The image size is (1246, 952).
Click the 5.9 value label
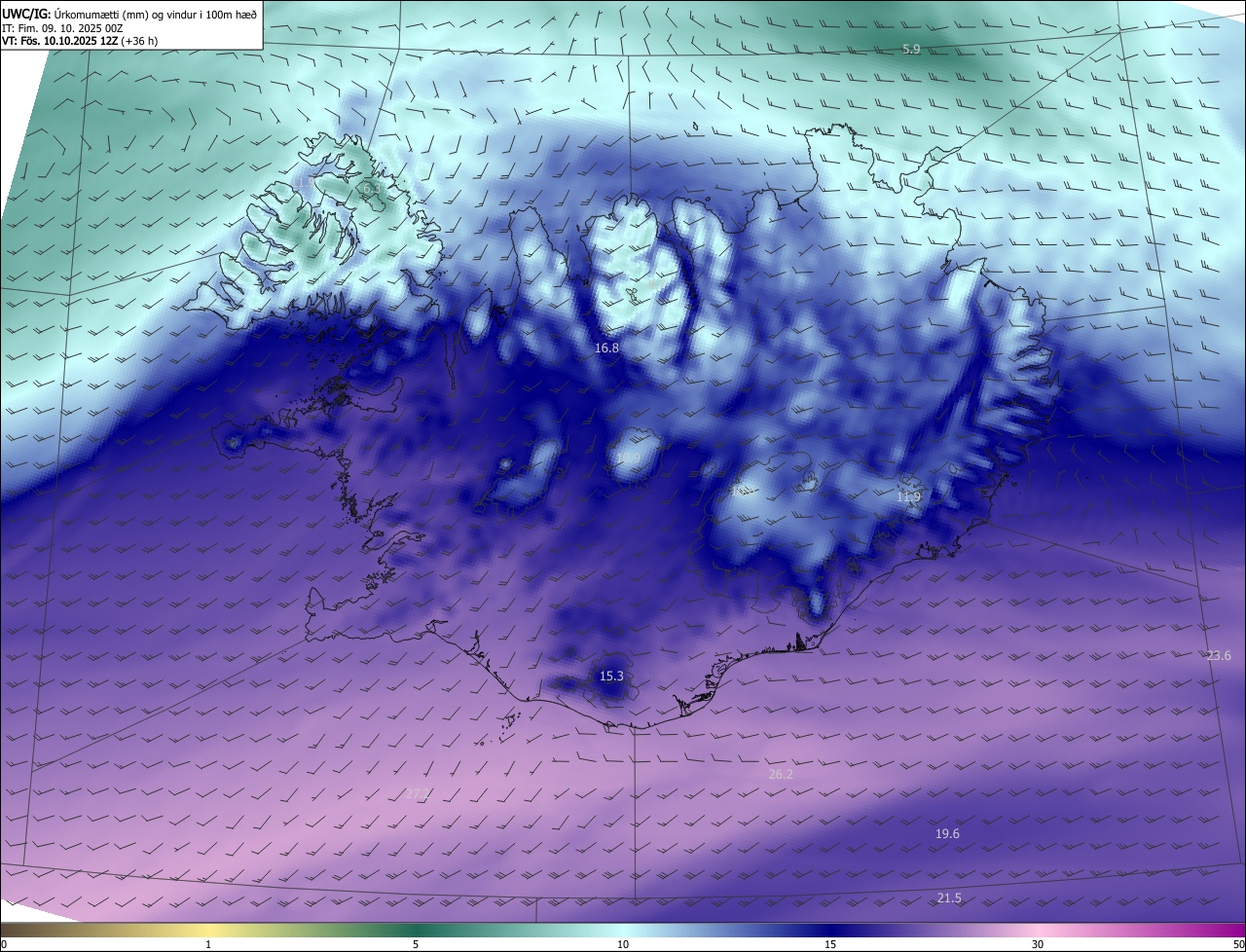[911, 49]
